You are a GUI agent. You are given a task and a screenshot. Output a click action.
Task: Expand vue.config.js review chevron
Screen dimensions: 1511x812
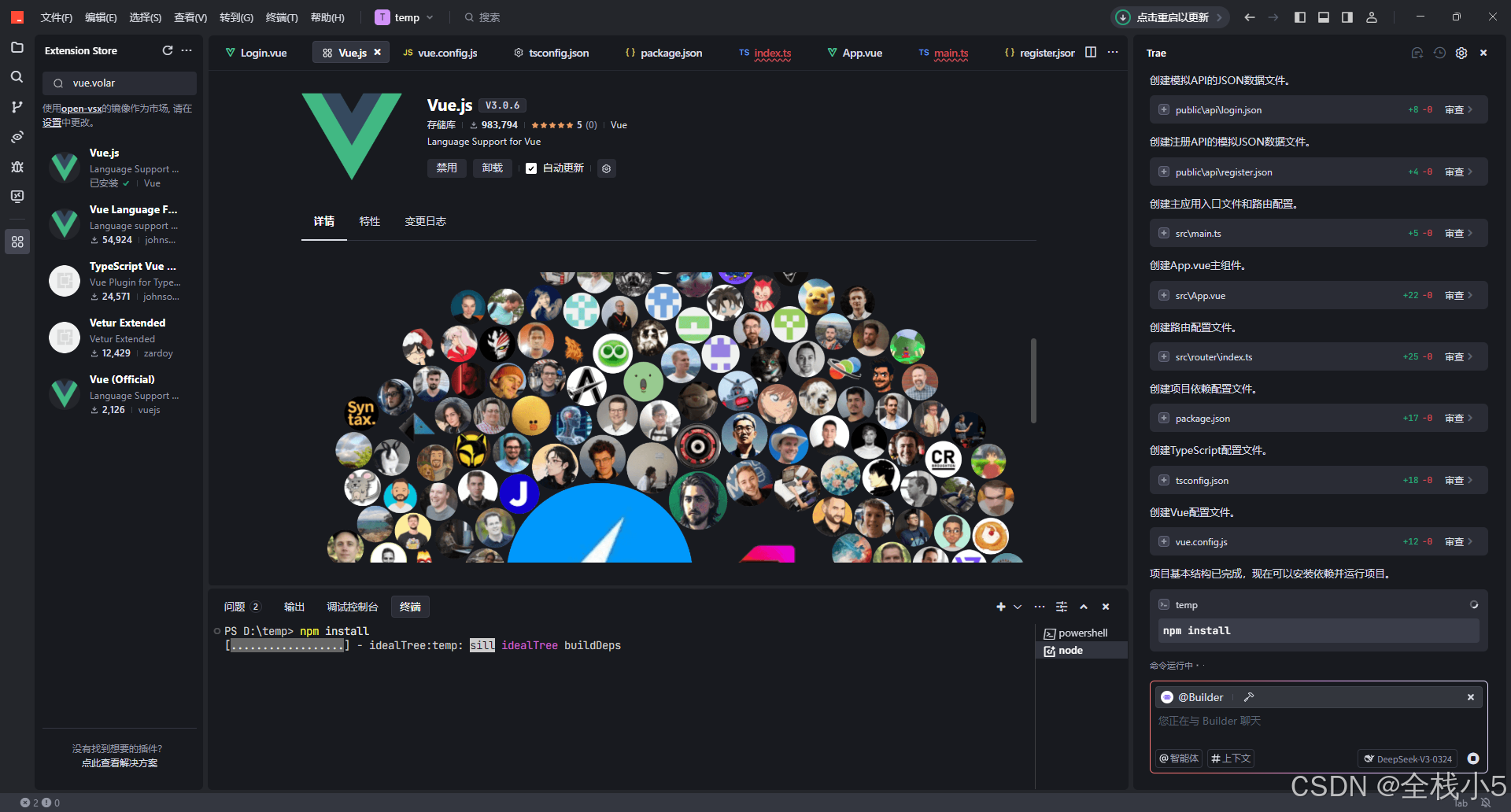pos(1470,542)
